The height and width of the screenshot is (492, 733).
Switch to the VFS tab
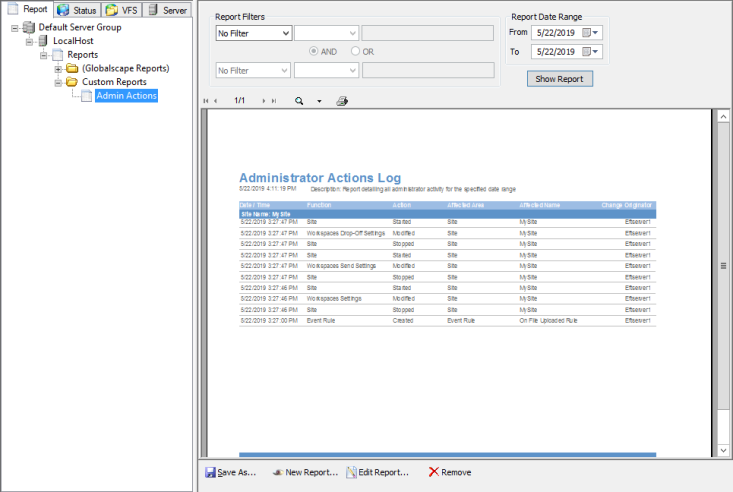click(123, 9)
